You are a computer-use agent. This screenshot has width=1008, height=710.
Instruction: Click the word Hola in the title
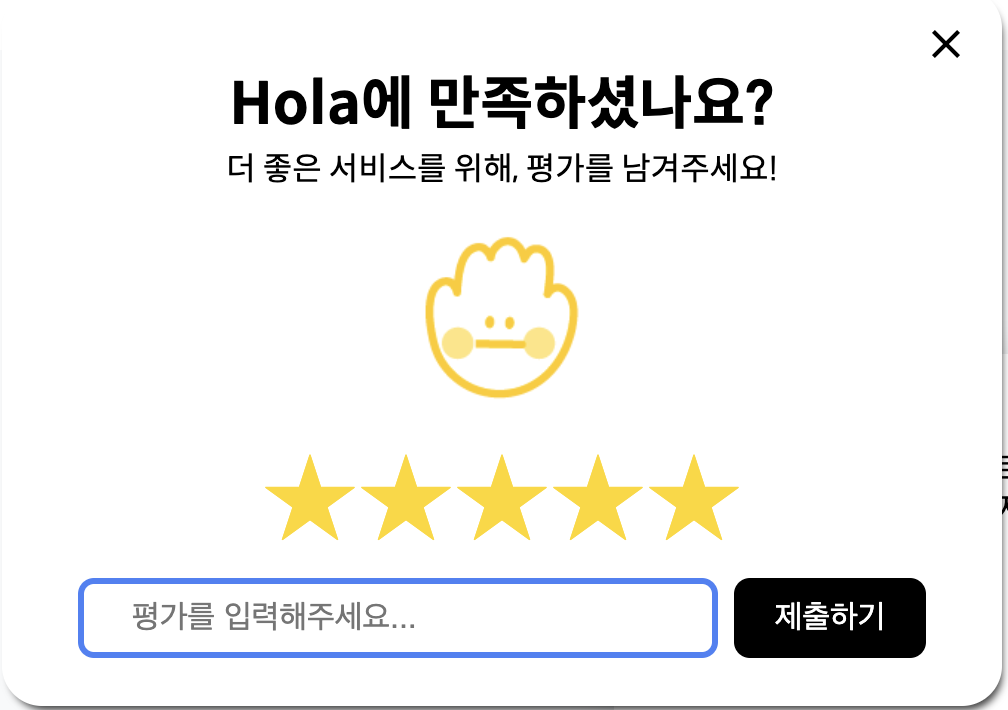click(295, 103)
